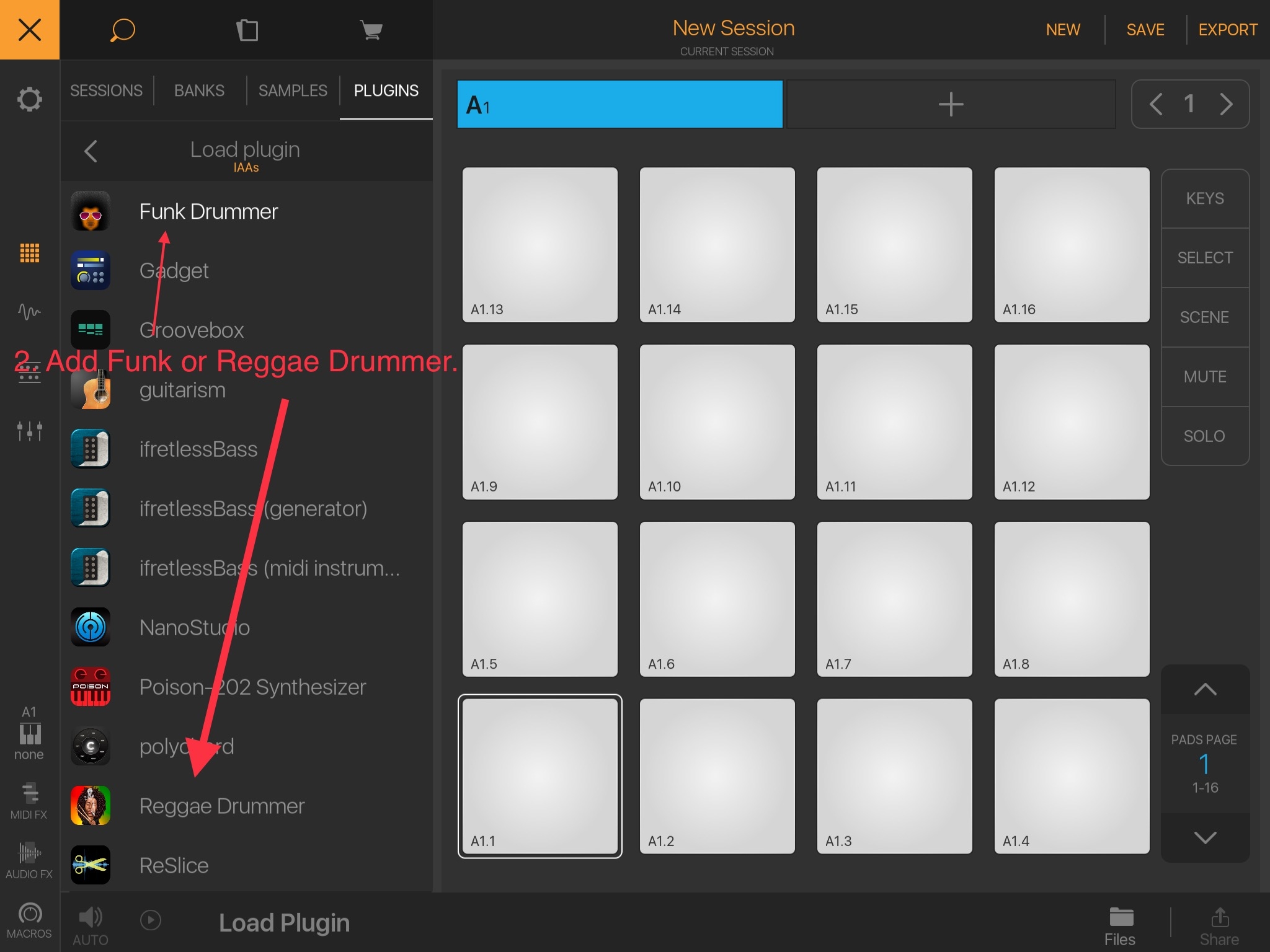Enable KEYS mode
Screen dimensions: 1270x952
pos(1205,198)
